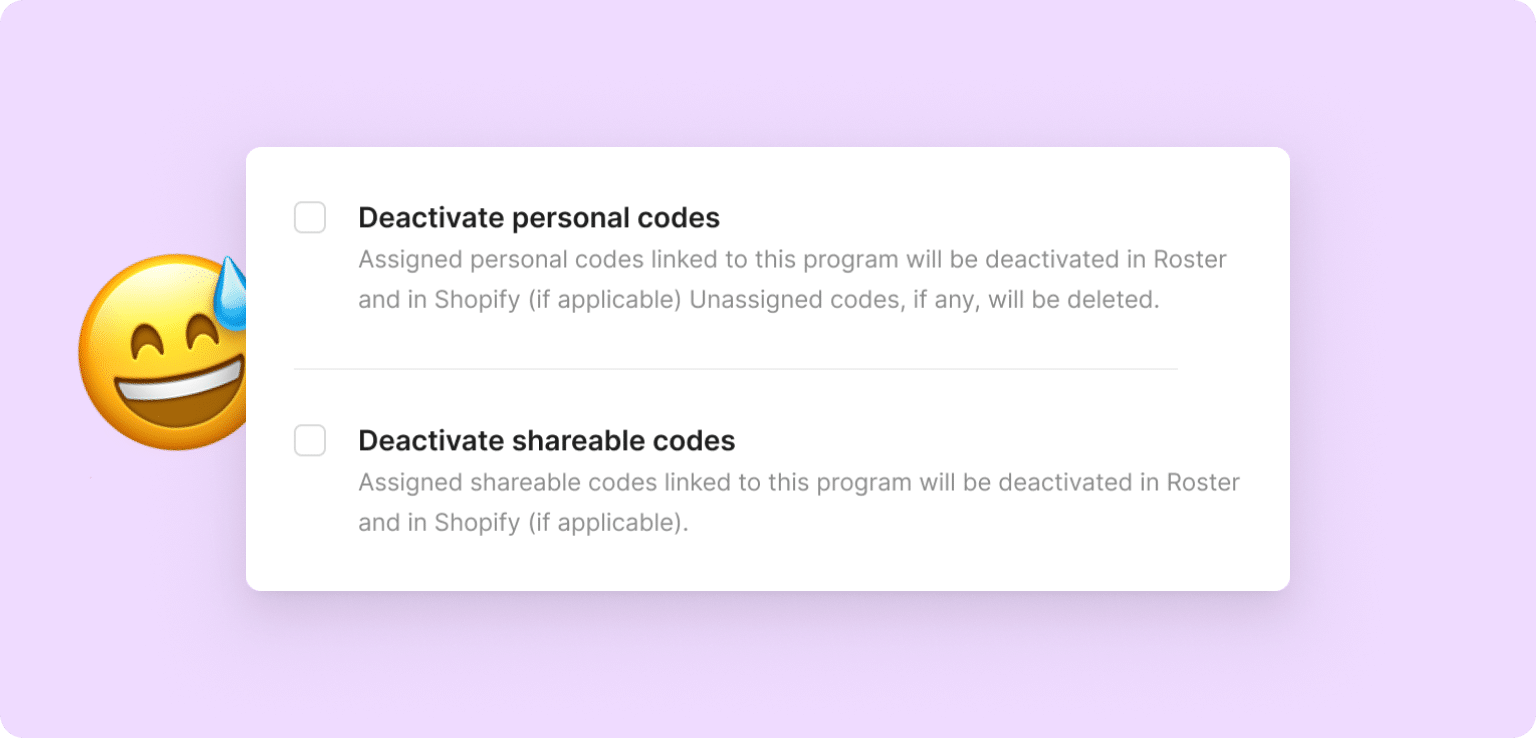Click "Shopify" in the personal codes description
The height and width of the screenshot is (738, 1536).
pyautogui.click(x=477, y=300)
